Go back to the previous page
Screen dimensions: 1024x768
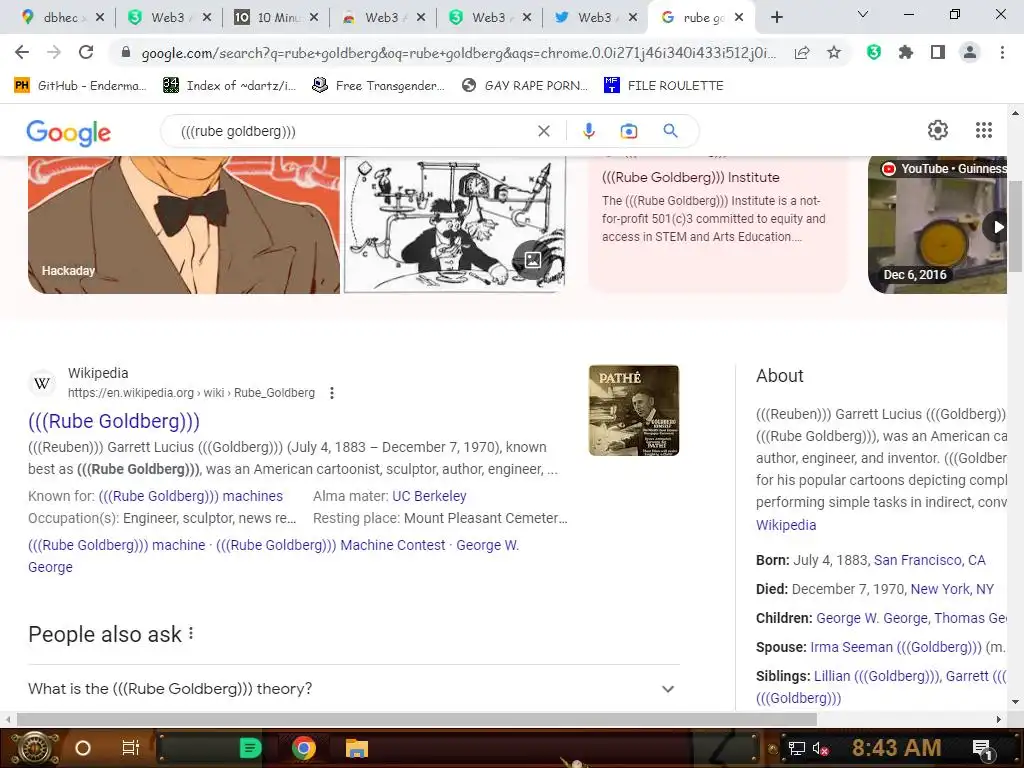click(22, 52)
